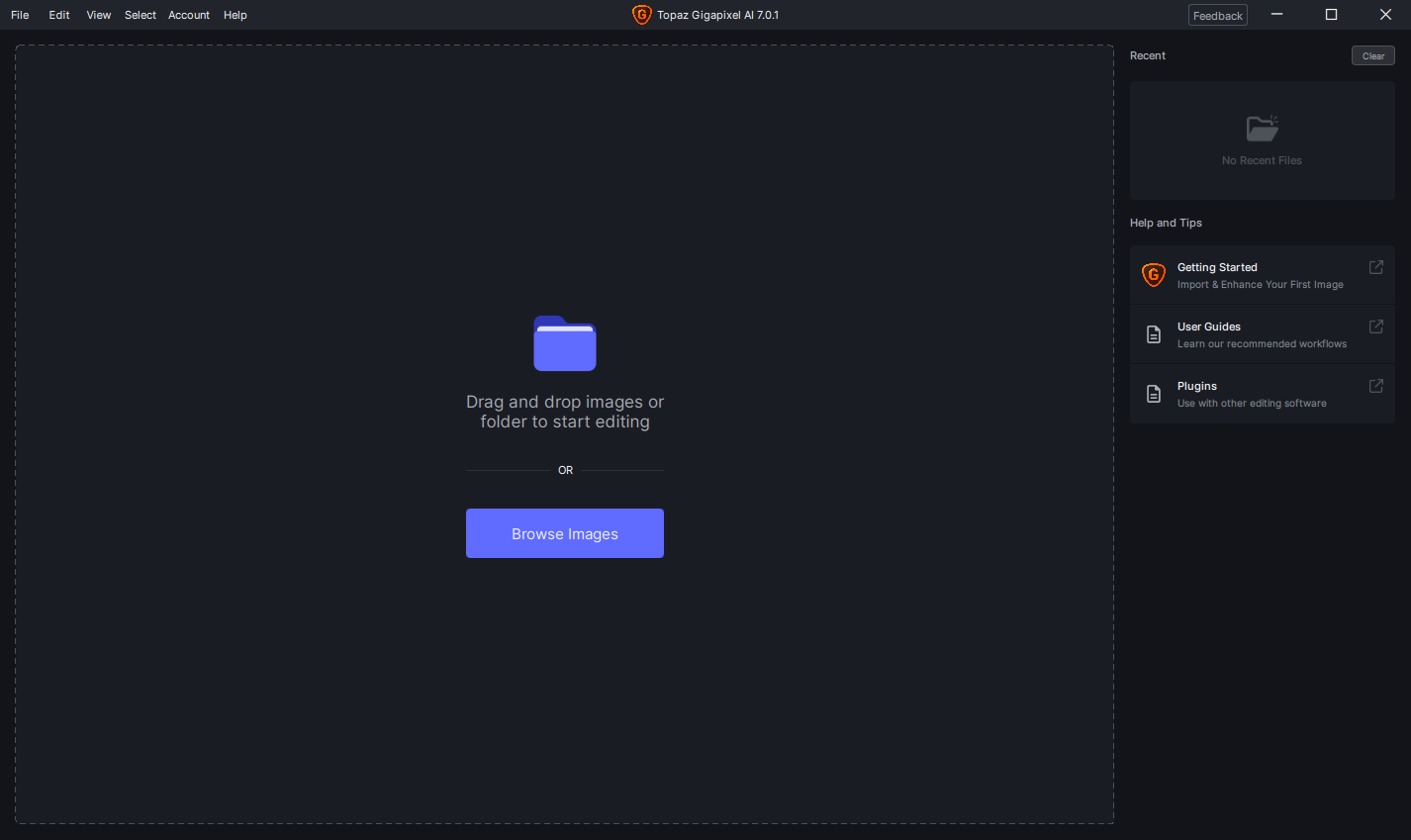Open the external link beside User Guides

pos(1375,327)
